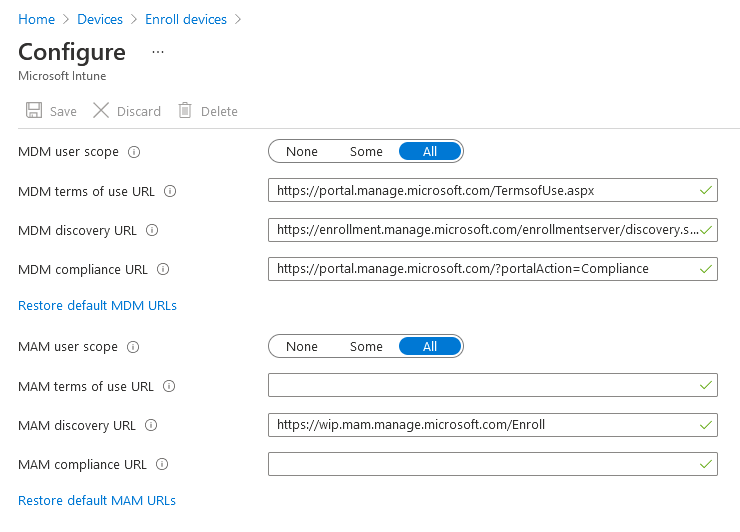The height and width of the screenshot is (532, 740).
Task: Click the Save disk icon
Action: 34,111
